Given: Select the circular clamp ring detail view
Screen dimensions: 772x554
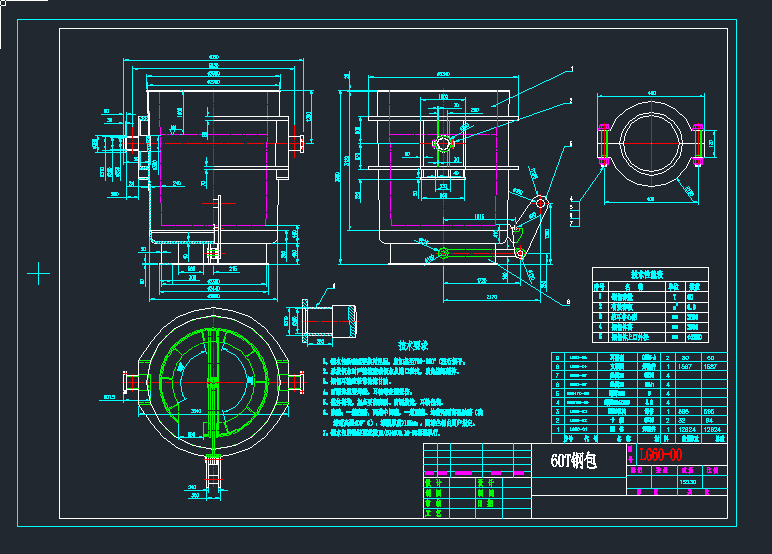Looking at the screenshot, I should (650, 143).
